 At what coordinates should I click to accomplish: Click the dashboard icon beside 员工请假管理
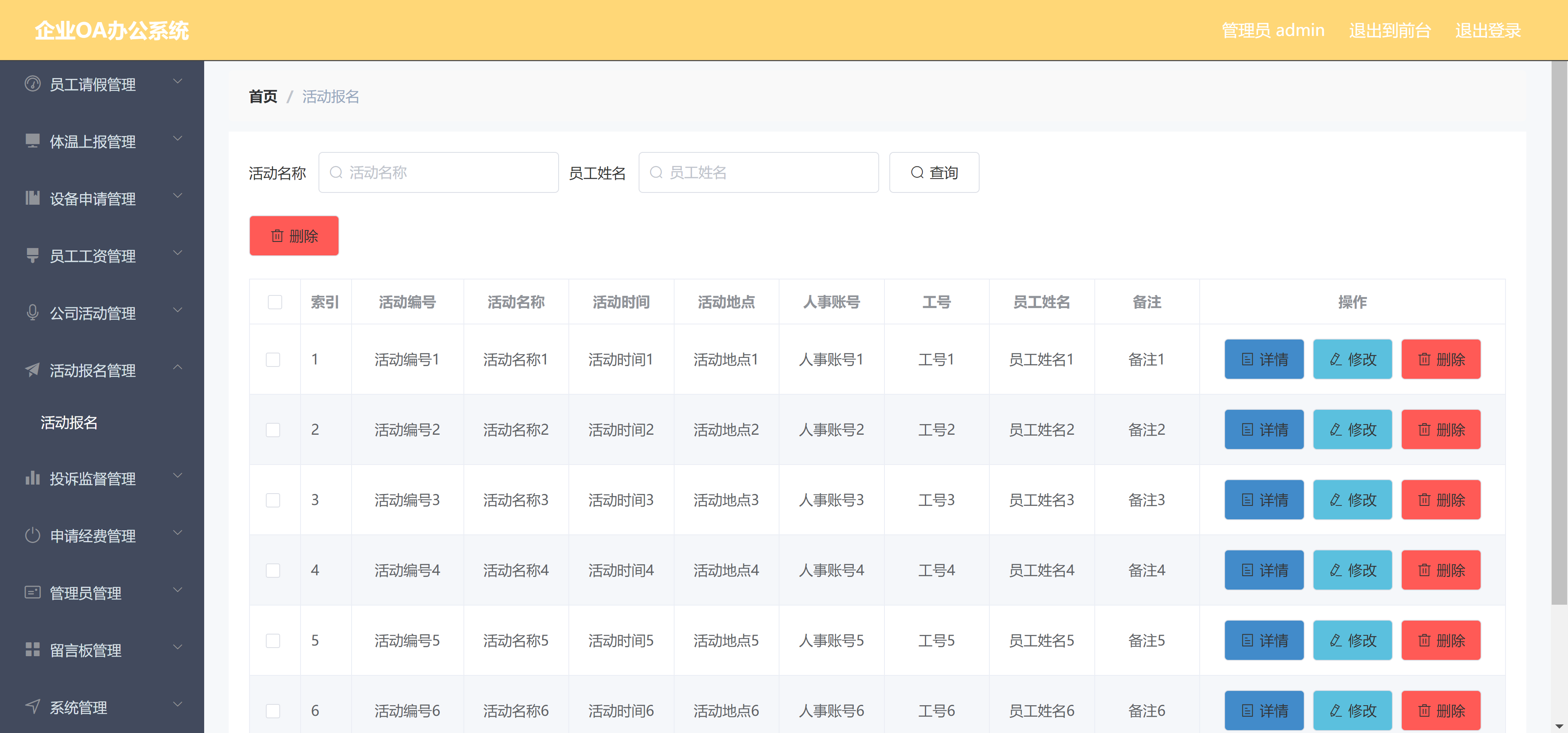pos(32,83)
